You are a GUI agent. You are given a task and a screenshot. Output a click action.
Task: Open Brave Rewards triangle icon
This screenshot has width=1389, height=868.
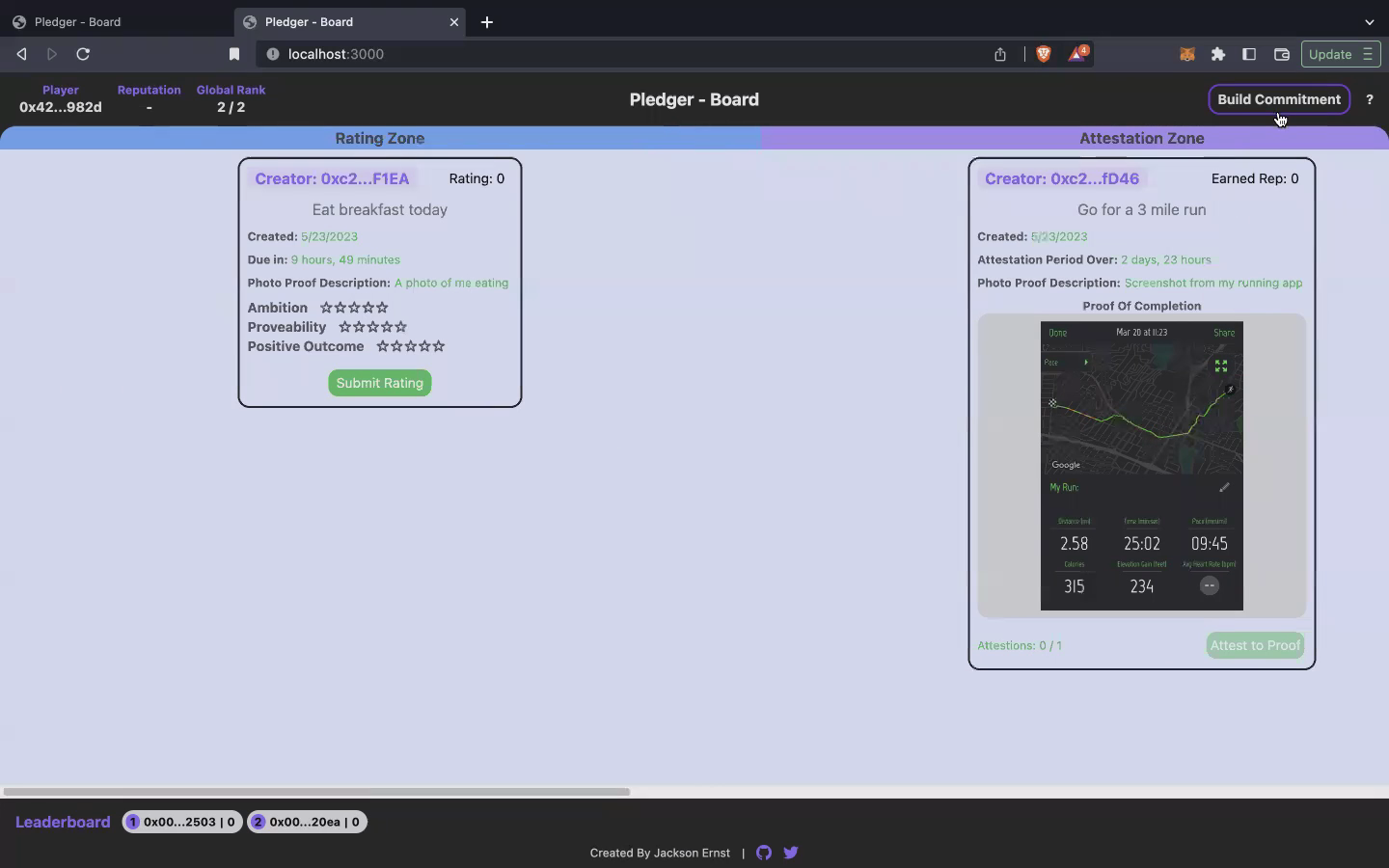click(x=1077, y=54)
